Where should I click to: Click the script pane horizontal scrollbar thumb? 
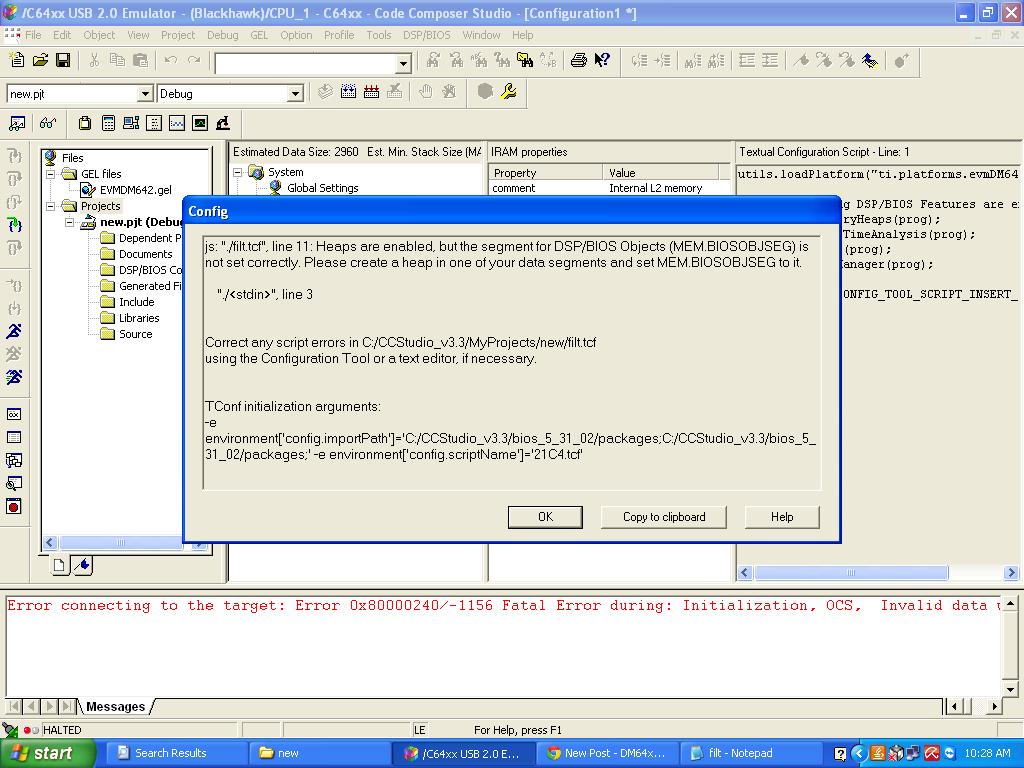tap(851, 573)
